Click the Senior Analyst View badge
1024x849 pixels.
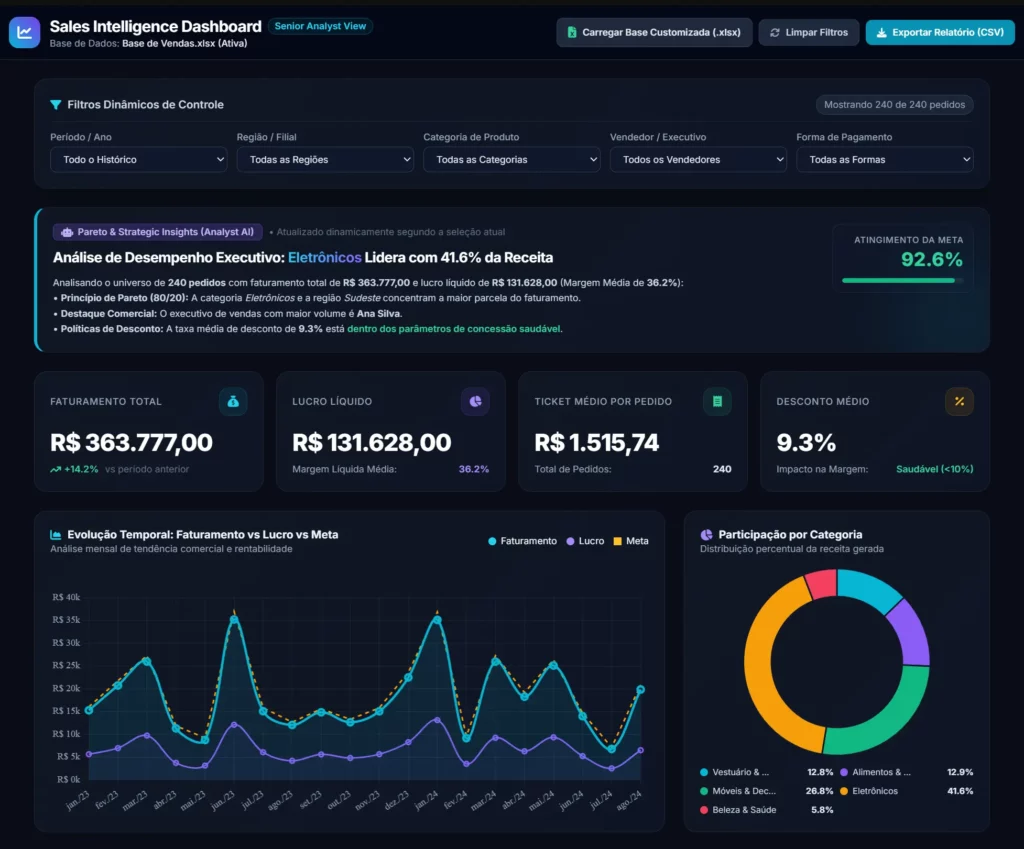(x=320, y=26)
